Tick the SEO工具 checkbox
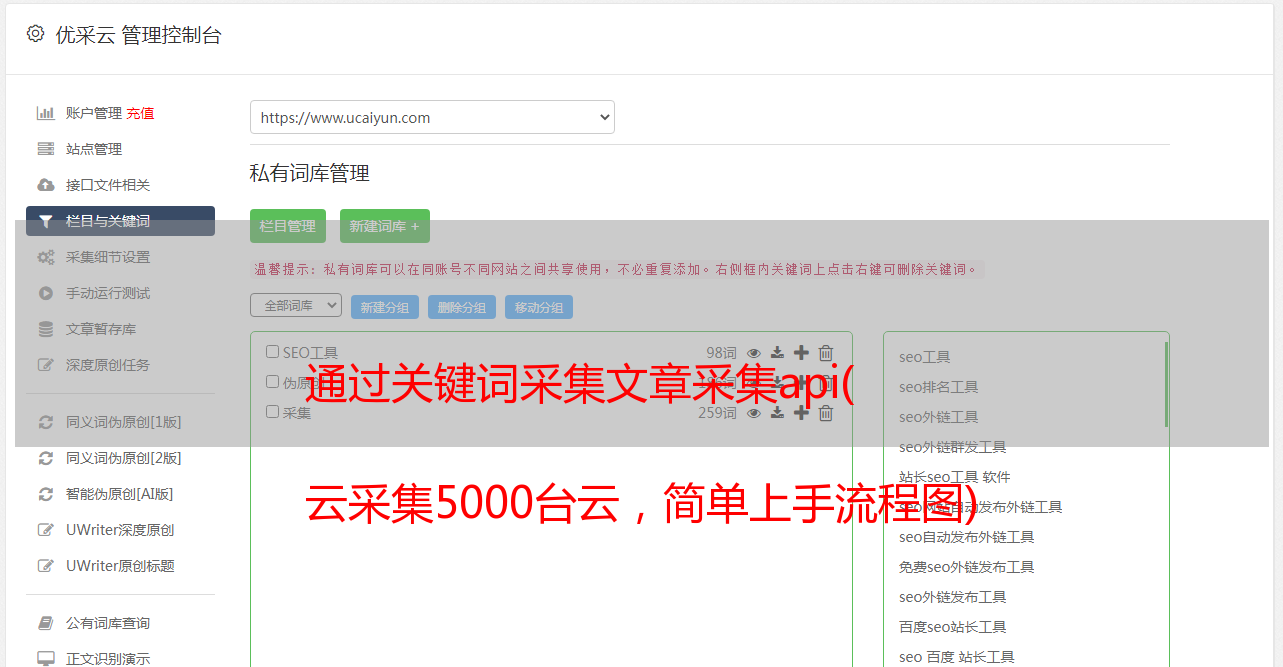The width and height of the screenshot is (1283, 667). [272, 352]
